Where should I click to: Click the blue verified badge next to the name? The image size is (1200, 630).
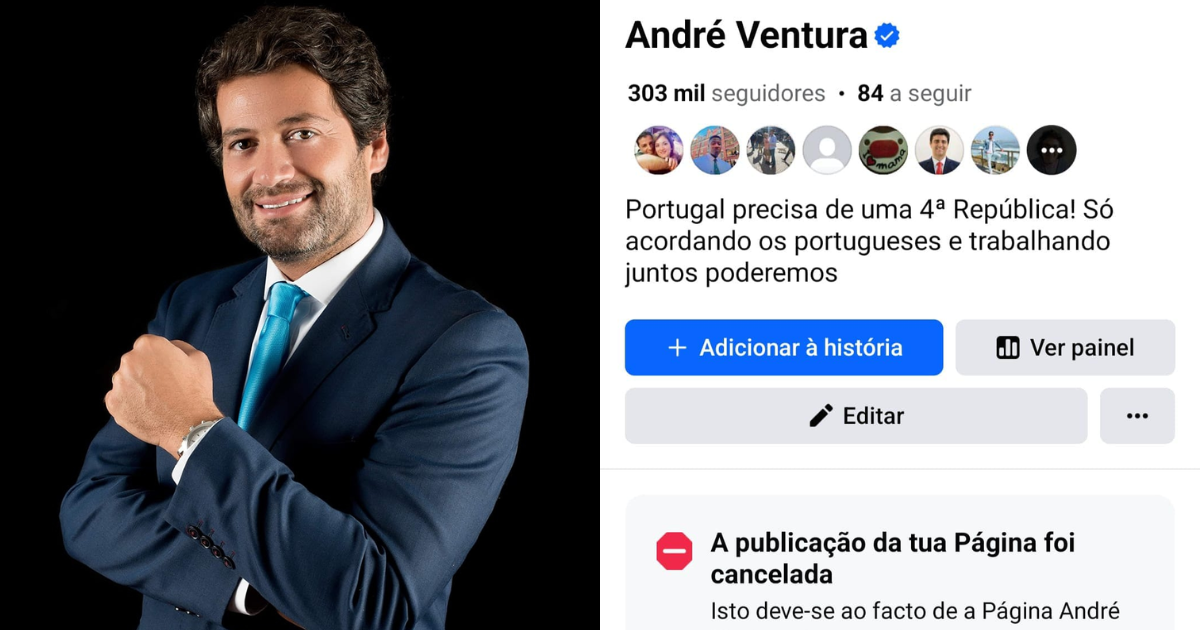(887, 36)
